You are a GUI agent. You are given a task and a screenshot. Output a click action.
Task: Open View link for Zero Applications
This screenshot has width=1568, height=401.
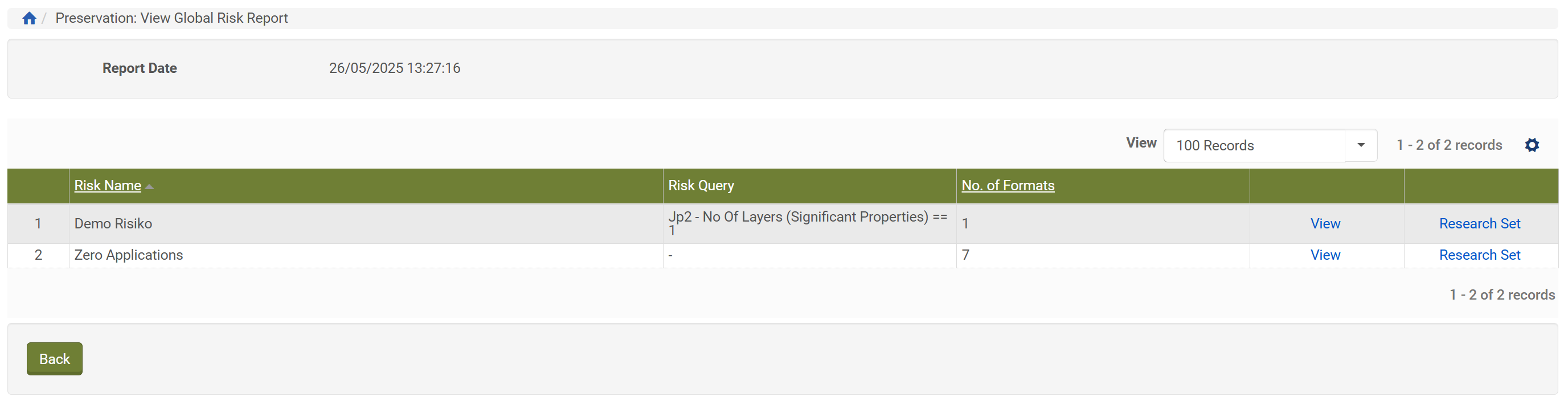click(x=1325, y=255)
